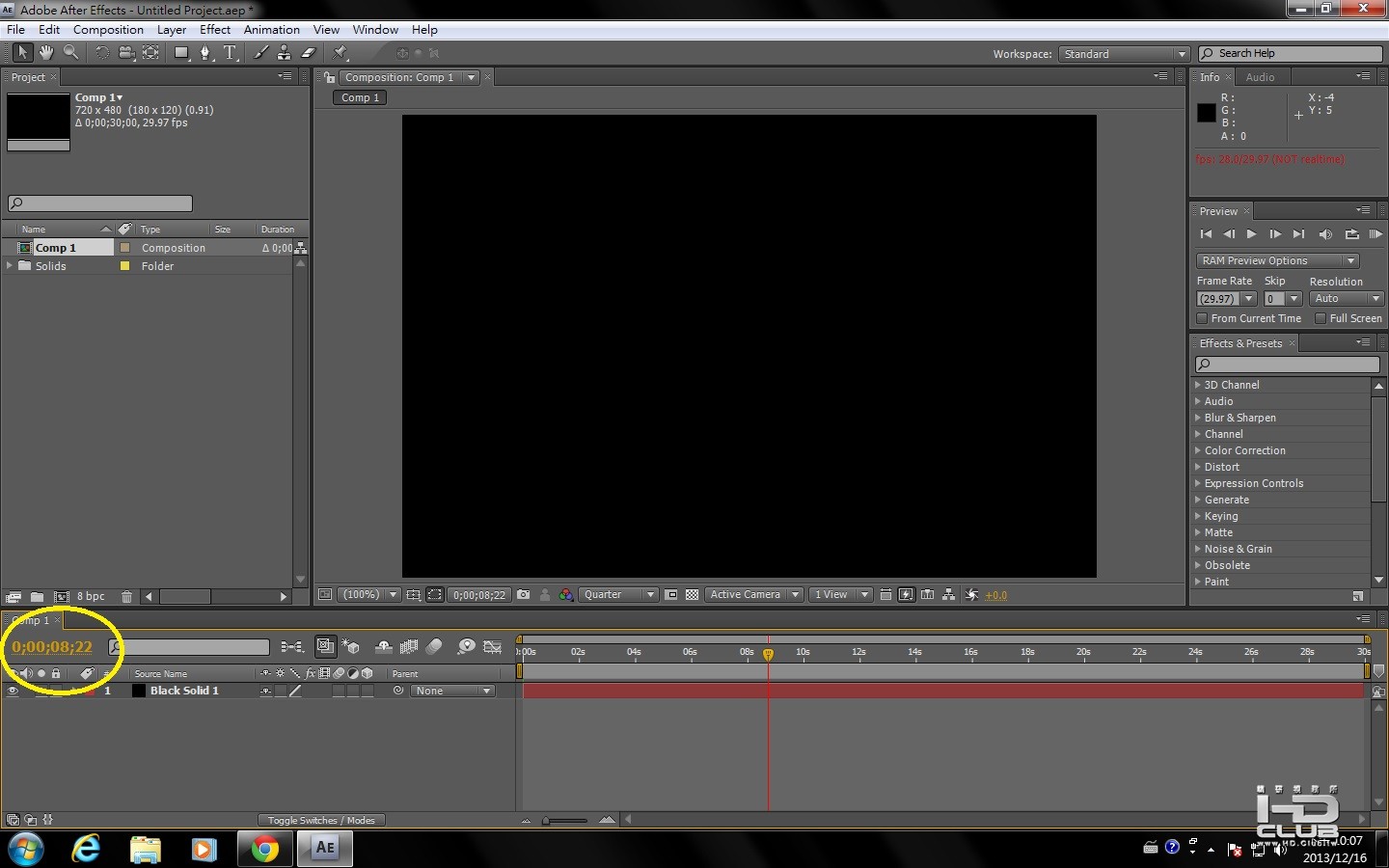Click the Comp 1 breadcrumb button
1389x868 pixels.
click(x=361, y=97)
